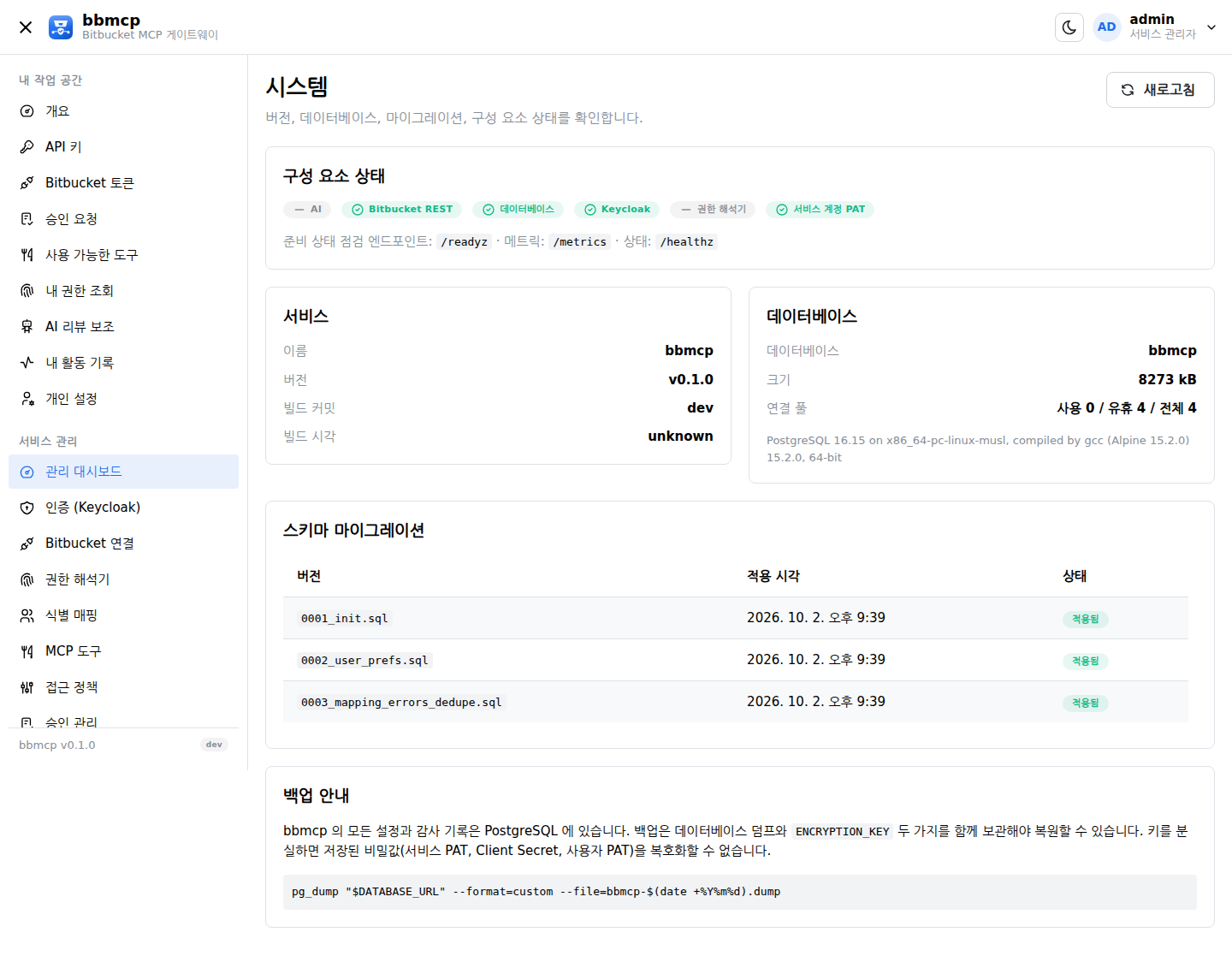Click the 서비스 계정 PAT status badge
This screenshot has width=1232, height=962.
point(820,210)
